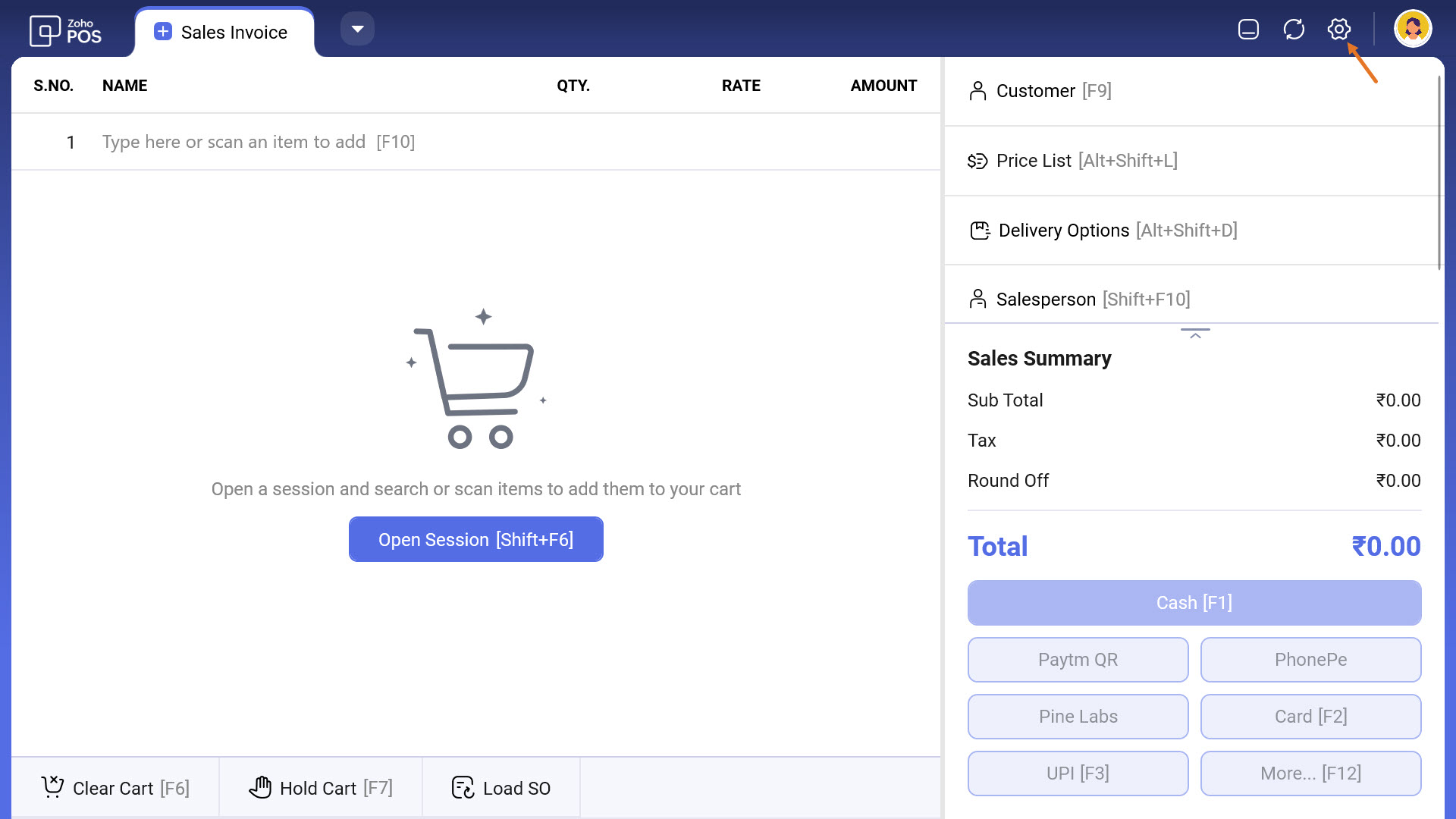Open the Price List selector
This screenshot has width=1456, height=819.
coord(1072,161)
